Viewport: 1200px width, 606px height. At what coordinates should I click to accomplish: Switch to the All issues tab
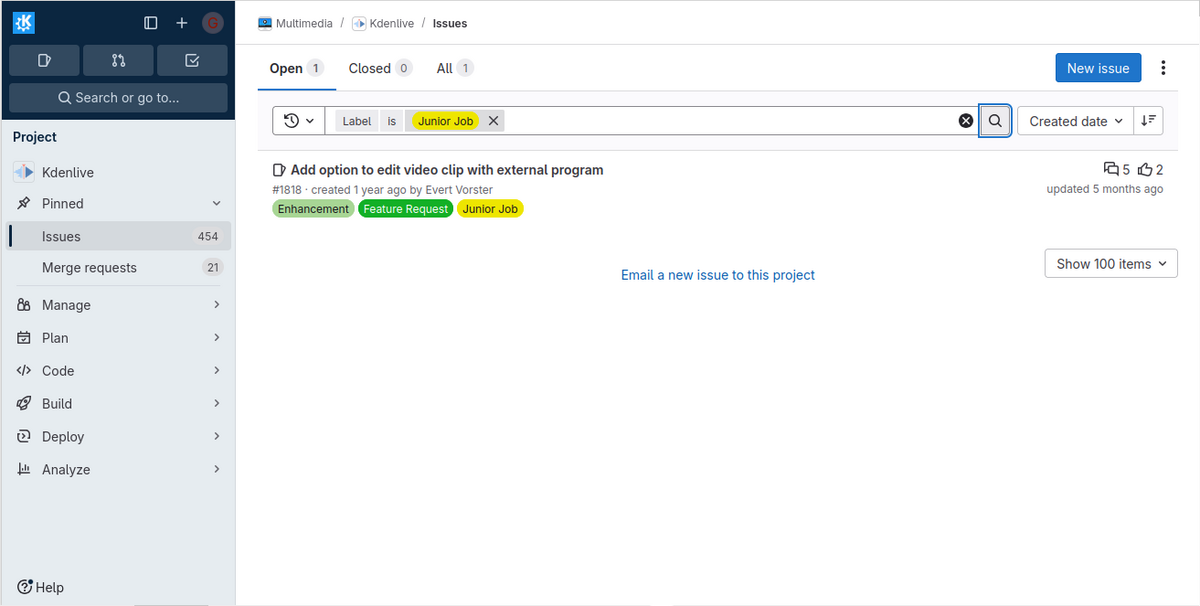pyautogui.click(x=454, y=68)
